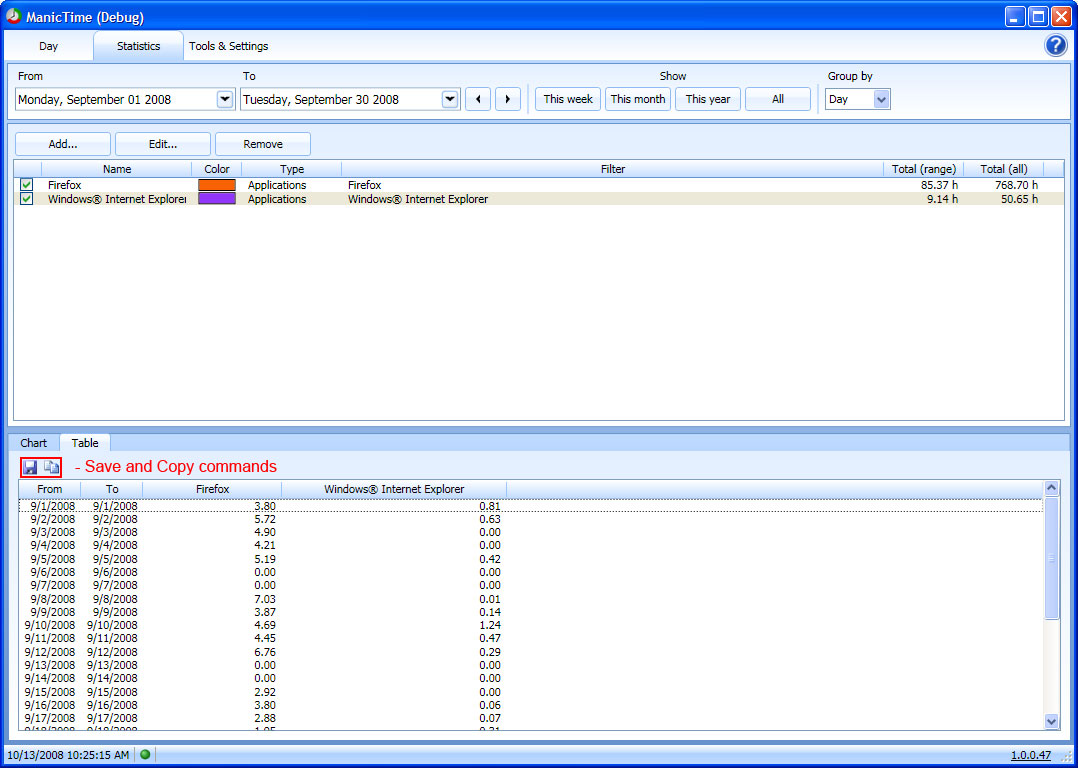Screen dimensions: 1078x768
Task: Click the From date field text
Action: (94, 100)
